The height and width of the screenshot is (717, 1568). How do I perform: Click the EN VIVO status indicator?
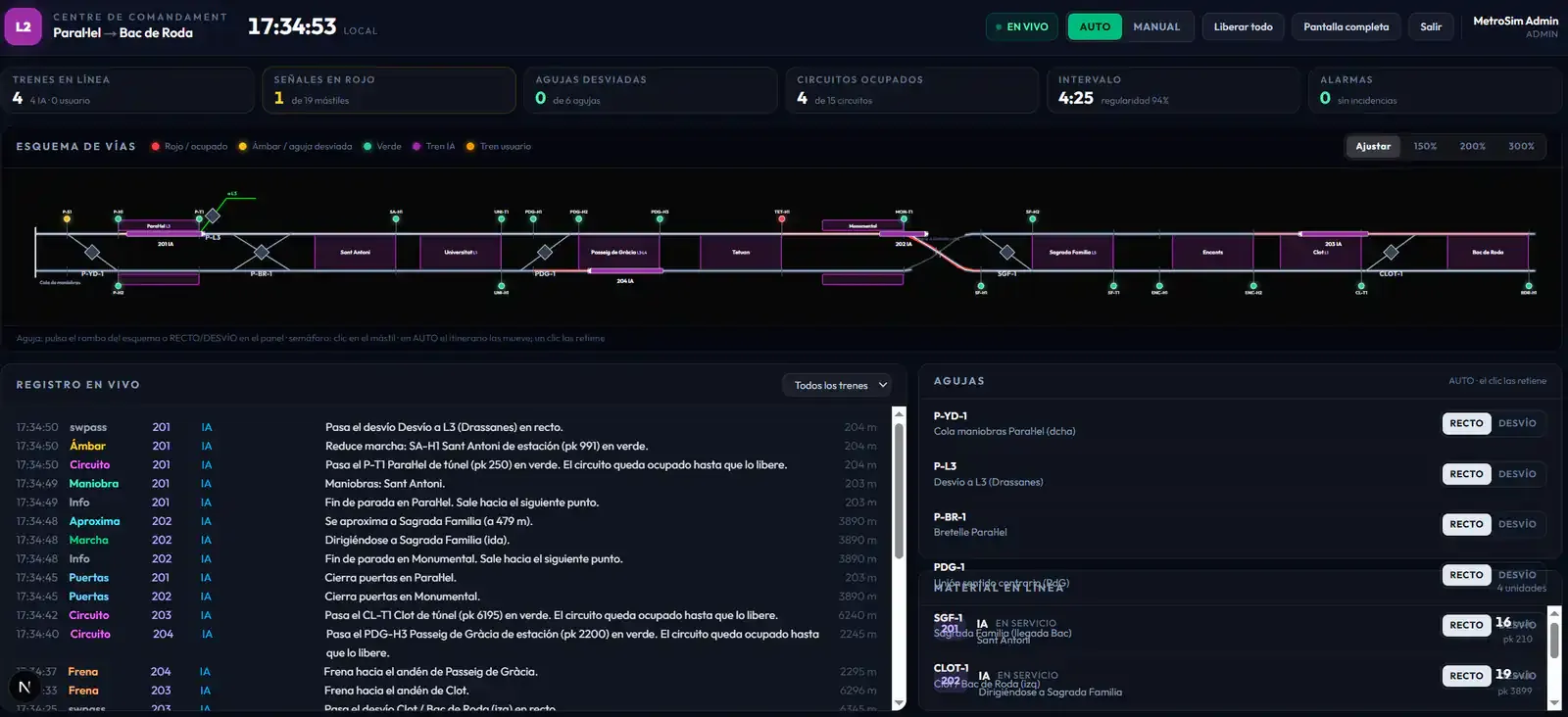(1021, 26)
